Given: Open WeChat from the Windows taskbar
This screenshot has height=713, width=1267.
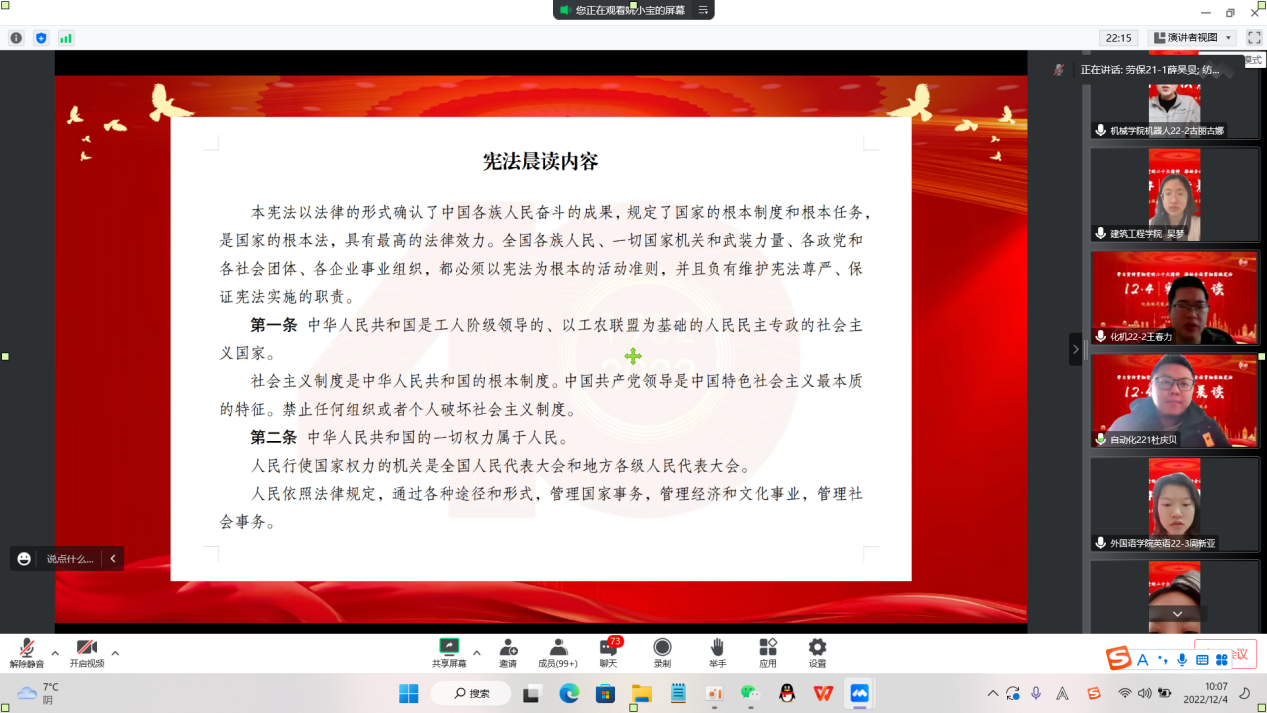Looking at the screenshot, I should tap(750, 693).
